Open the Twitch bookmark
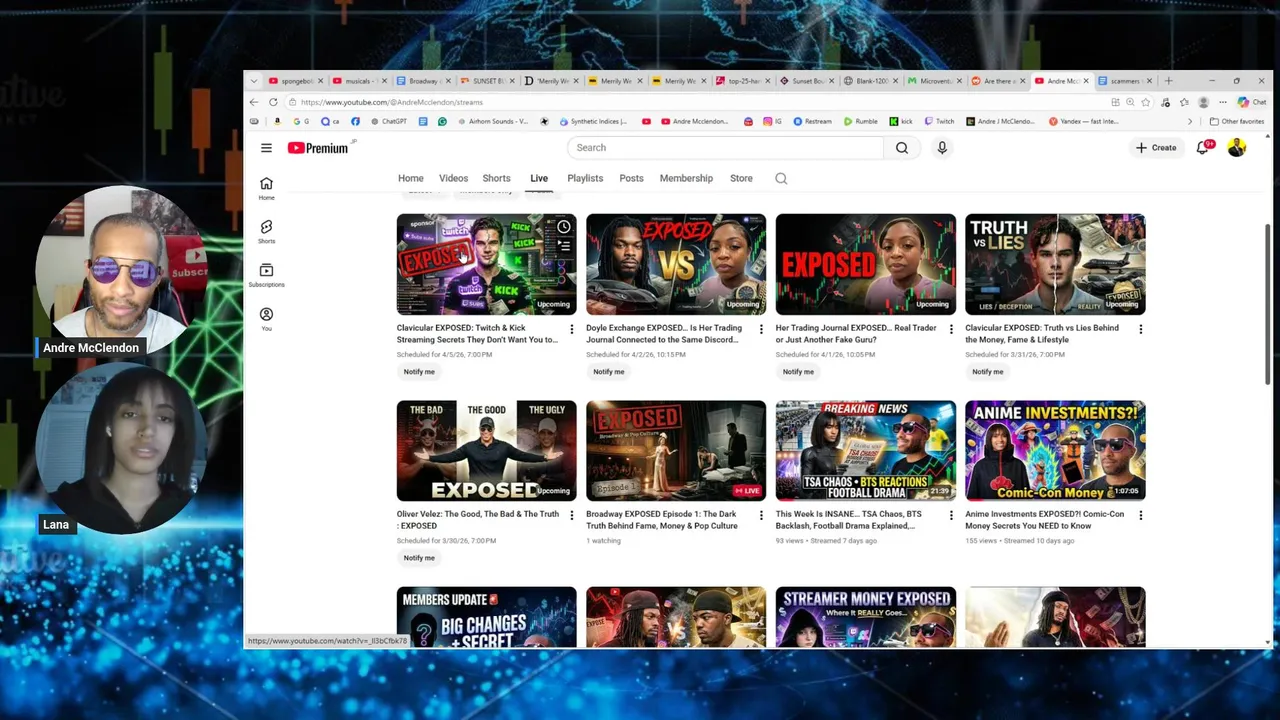 [x=939, y=121]
